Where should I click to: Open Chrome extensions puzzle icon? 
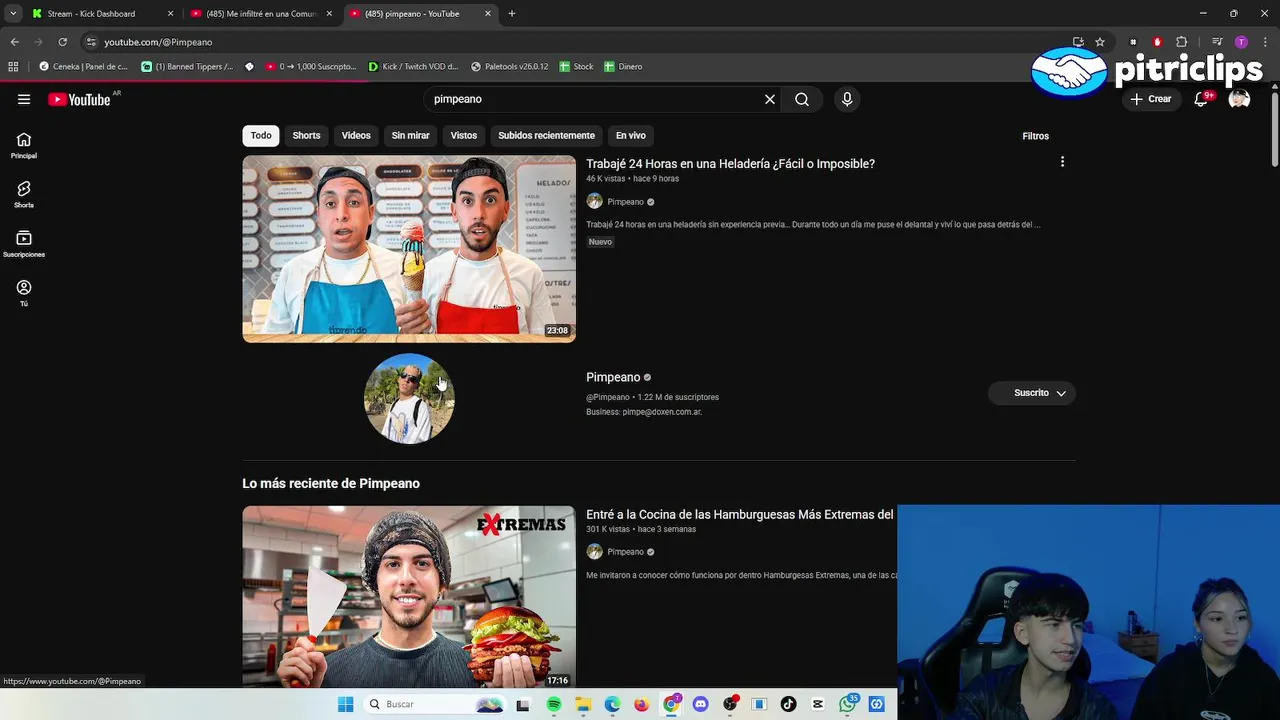(x=1182, y=42)
